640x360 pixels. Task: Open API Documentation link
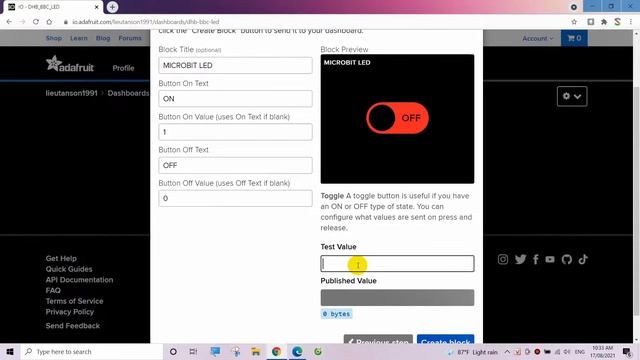point(80,280)
